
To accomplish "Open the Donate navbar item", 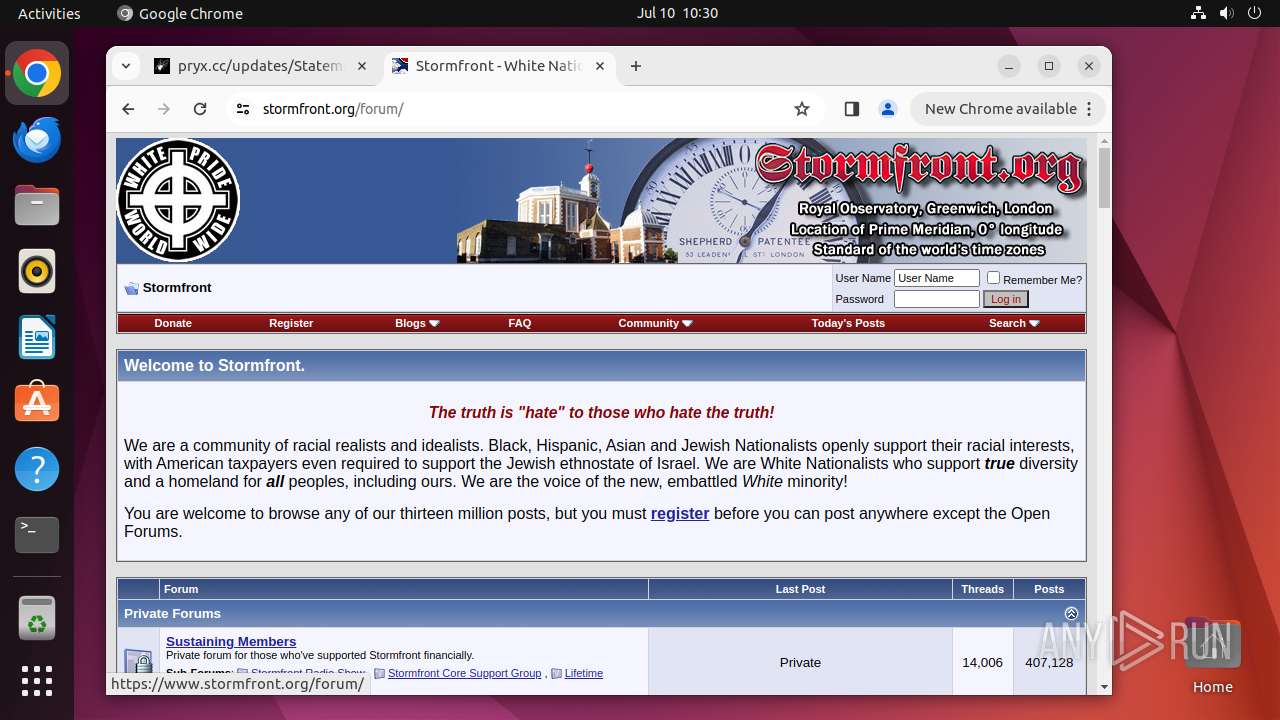I will point(173,323).
